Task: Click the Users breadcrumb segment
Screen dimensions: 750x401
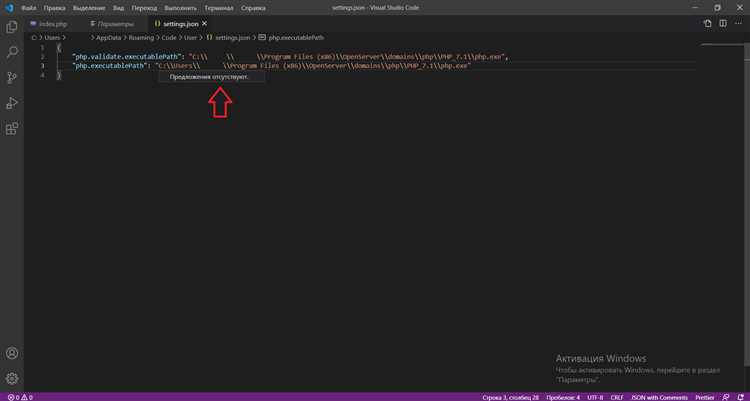Action: pyautogui.click(x=52, y=37)
